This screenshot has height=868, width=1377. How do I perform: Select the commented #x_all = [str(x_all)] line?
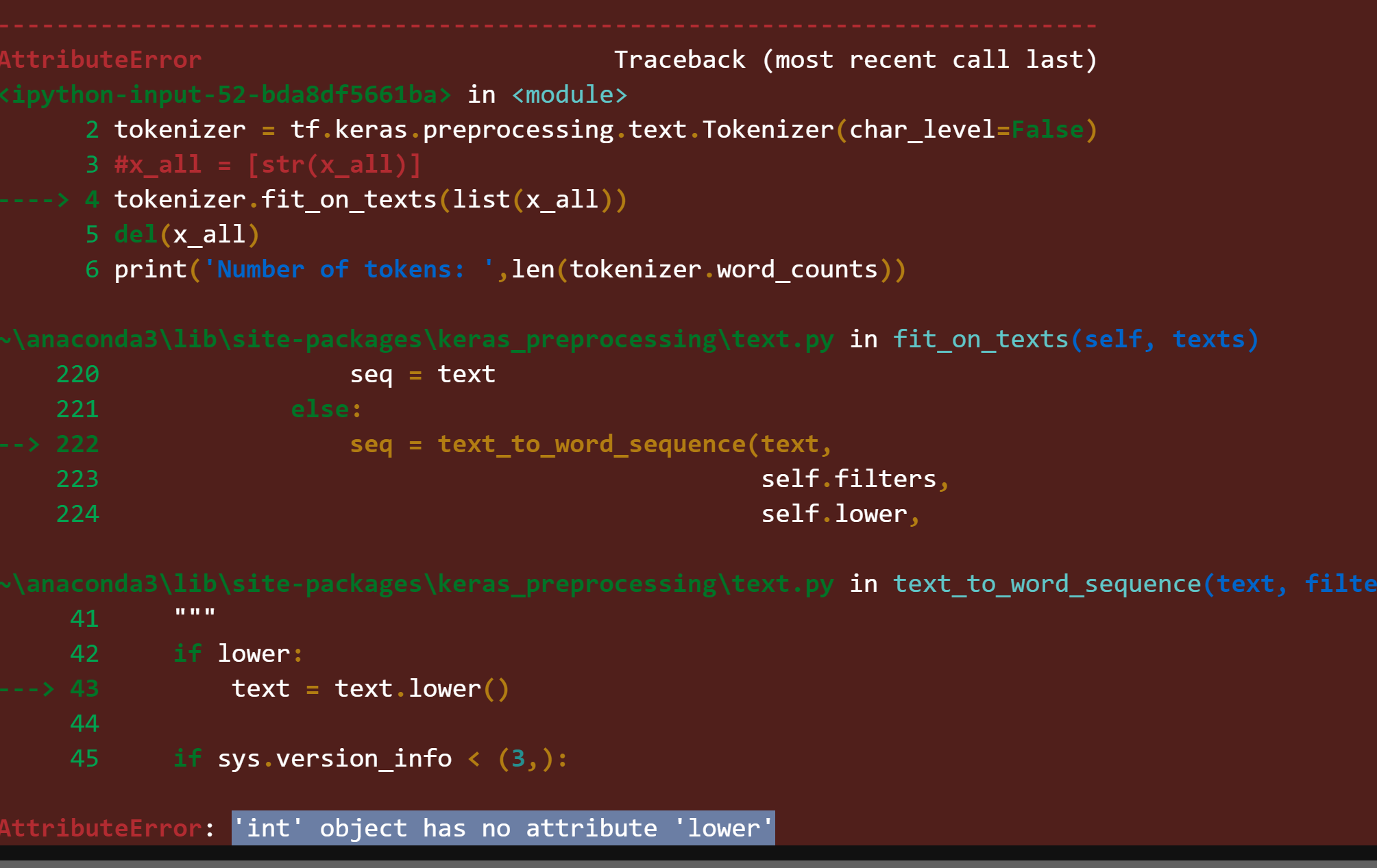(x=267, y=164)
